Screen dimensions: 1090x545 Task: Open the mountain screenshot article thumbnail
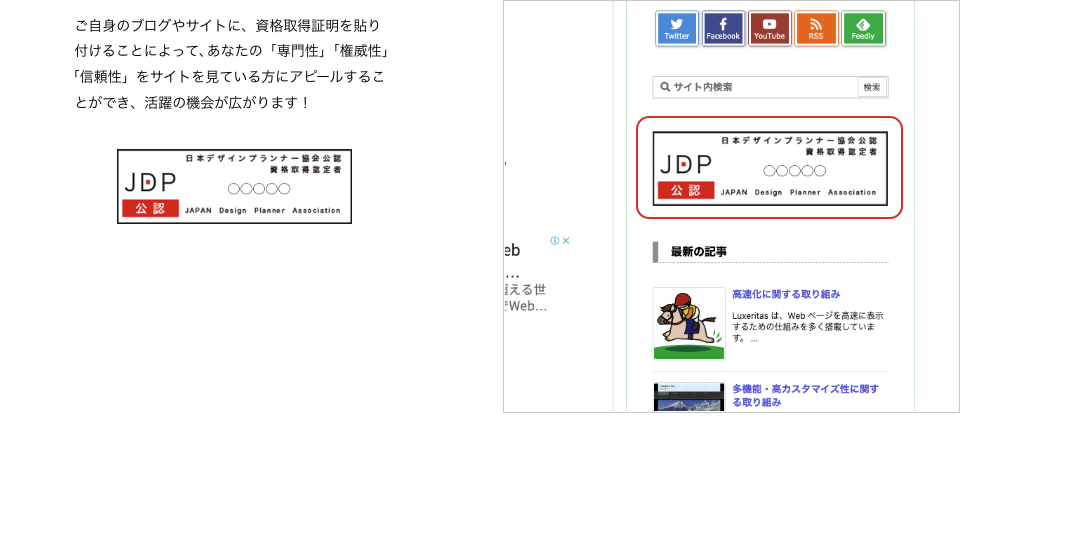(x=689, y=397)
